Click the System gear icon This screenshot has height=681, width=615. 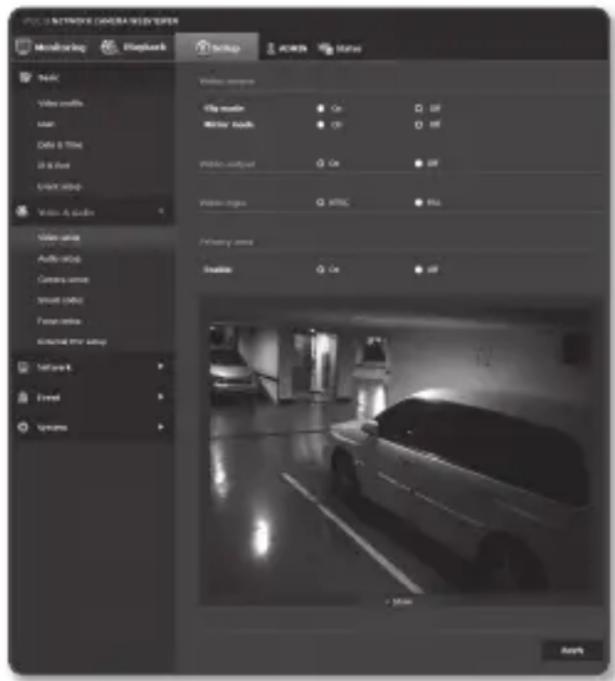(23, 427)
